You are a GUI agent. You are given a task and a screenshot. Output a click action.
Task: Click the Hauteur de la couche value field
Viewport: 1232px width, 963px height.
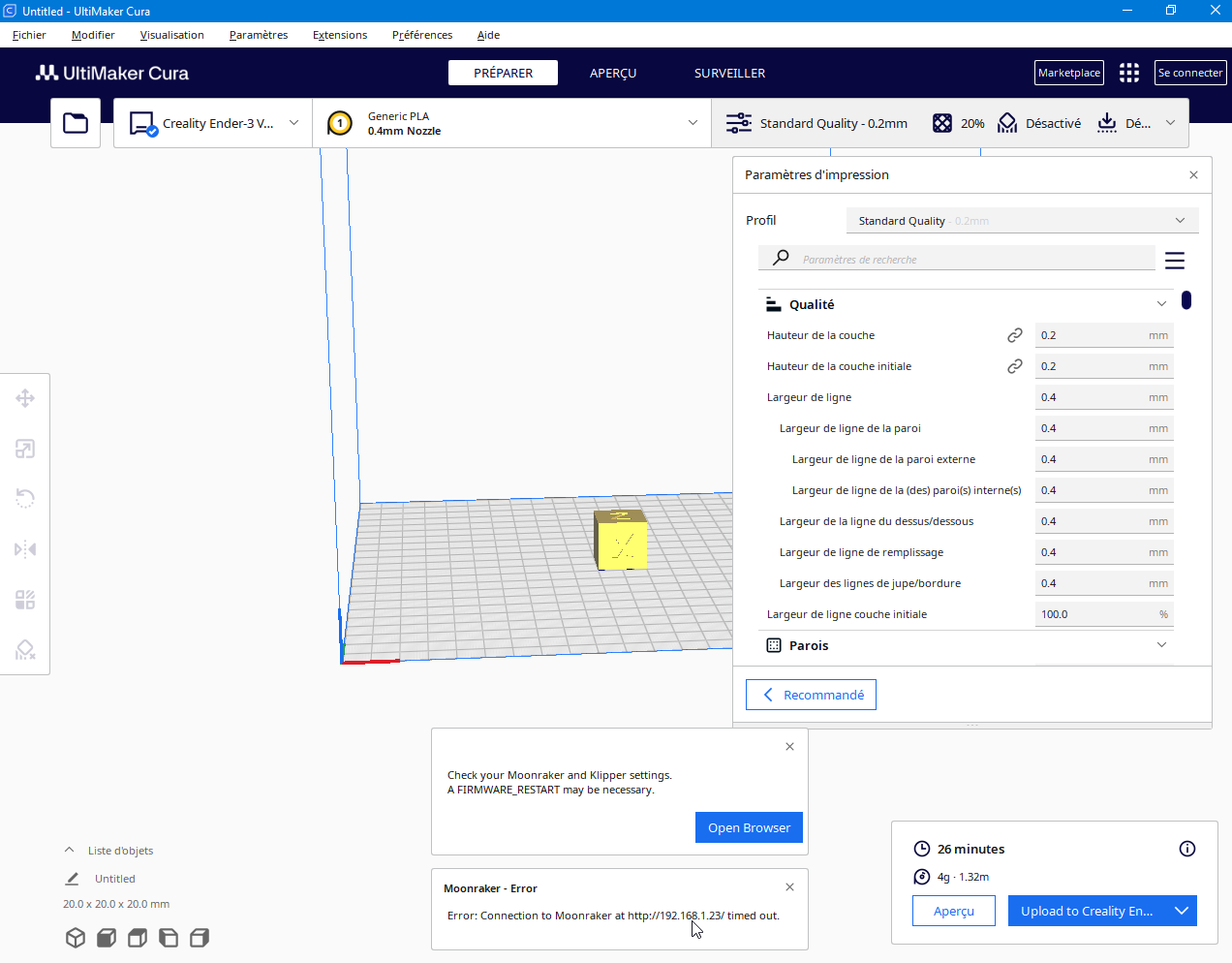[1104, 335]
